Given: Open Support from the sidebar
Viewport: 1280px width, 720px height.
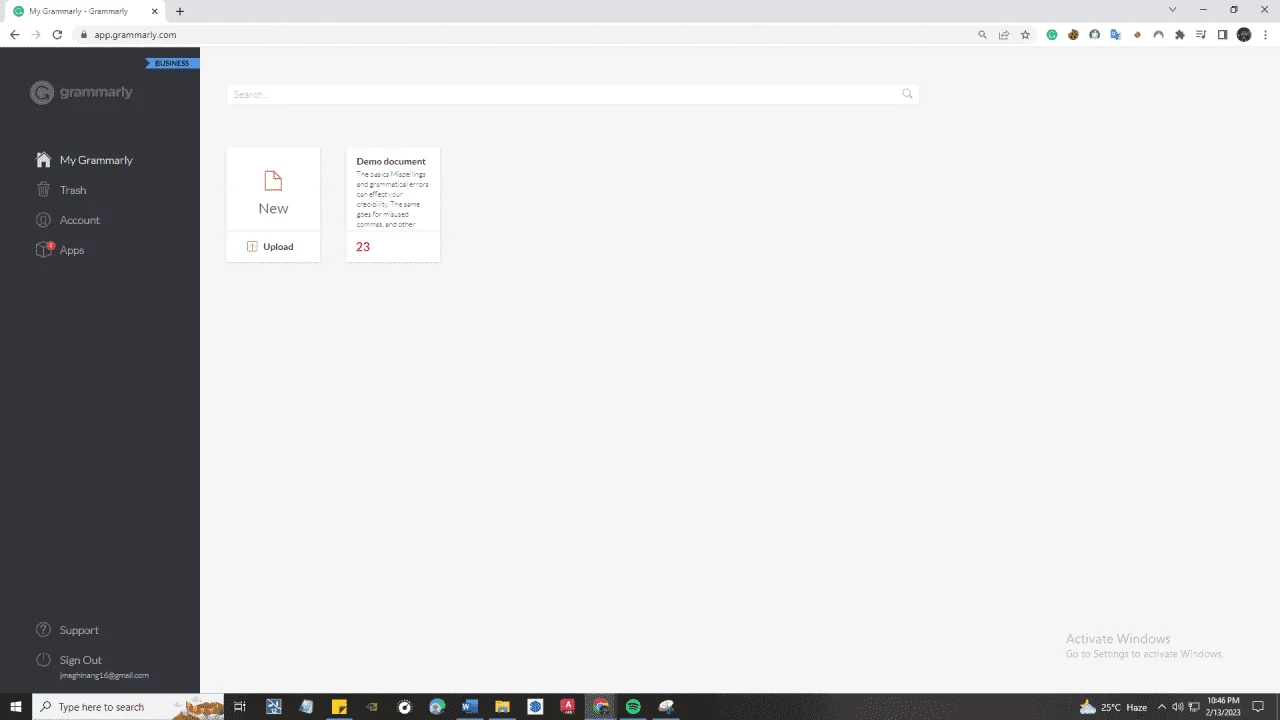Looking at the screenshot, I should click(67, 630).
